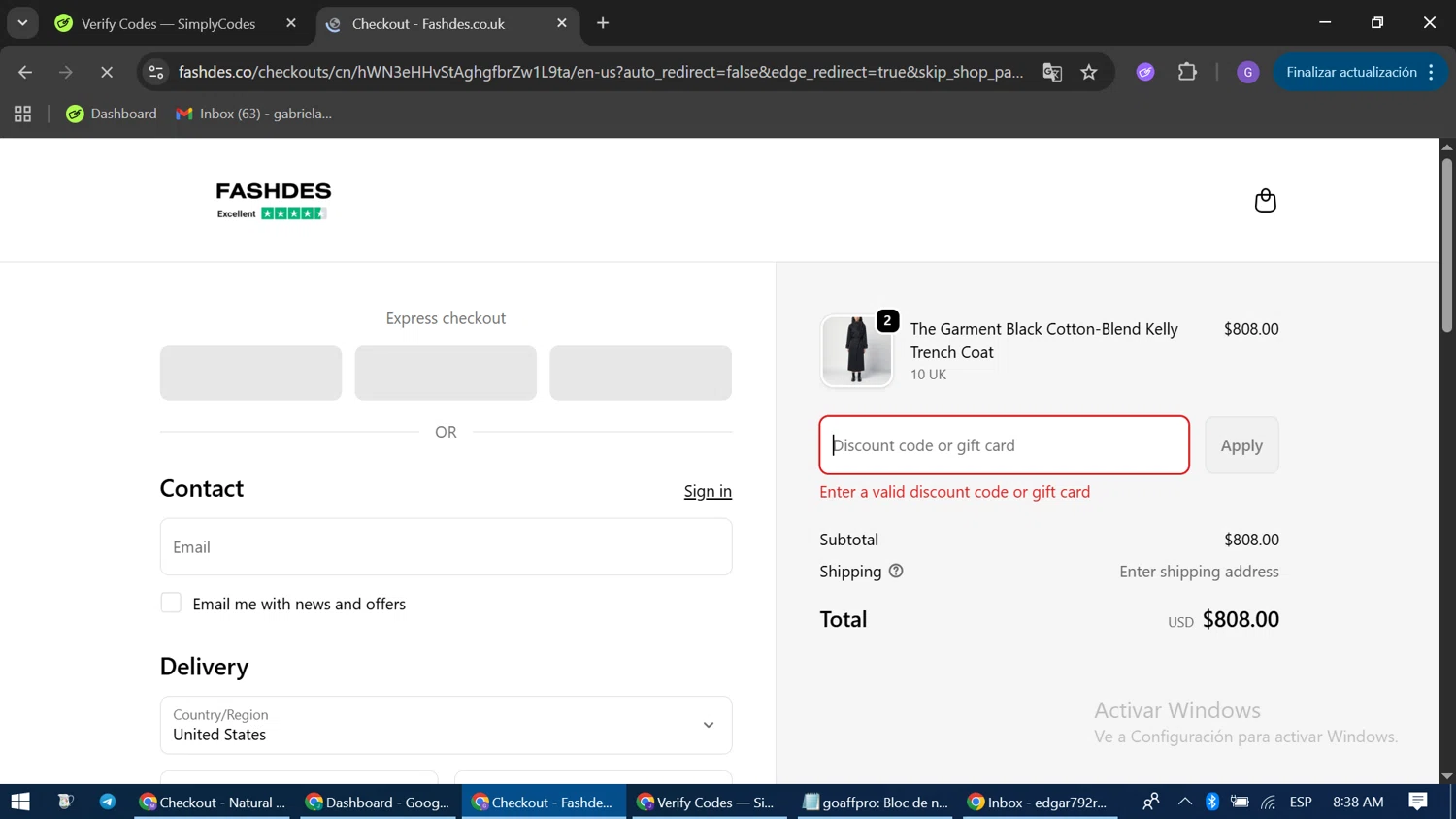The image size is (1456, 819).
Task: Click the 8:38 AM taskbar clock
Action: click(x=1358, y=802)
